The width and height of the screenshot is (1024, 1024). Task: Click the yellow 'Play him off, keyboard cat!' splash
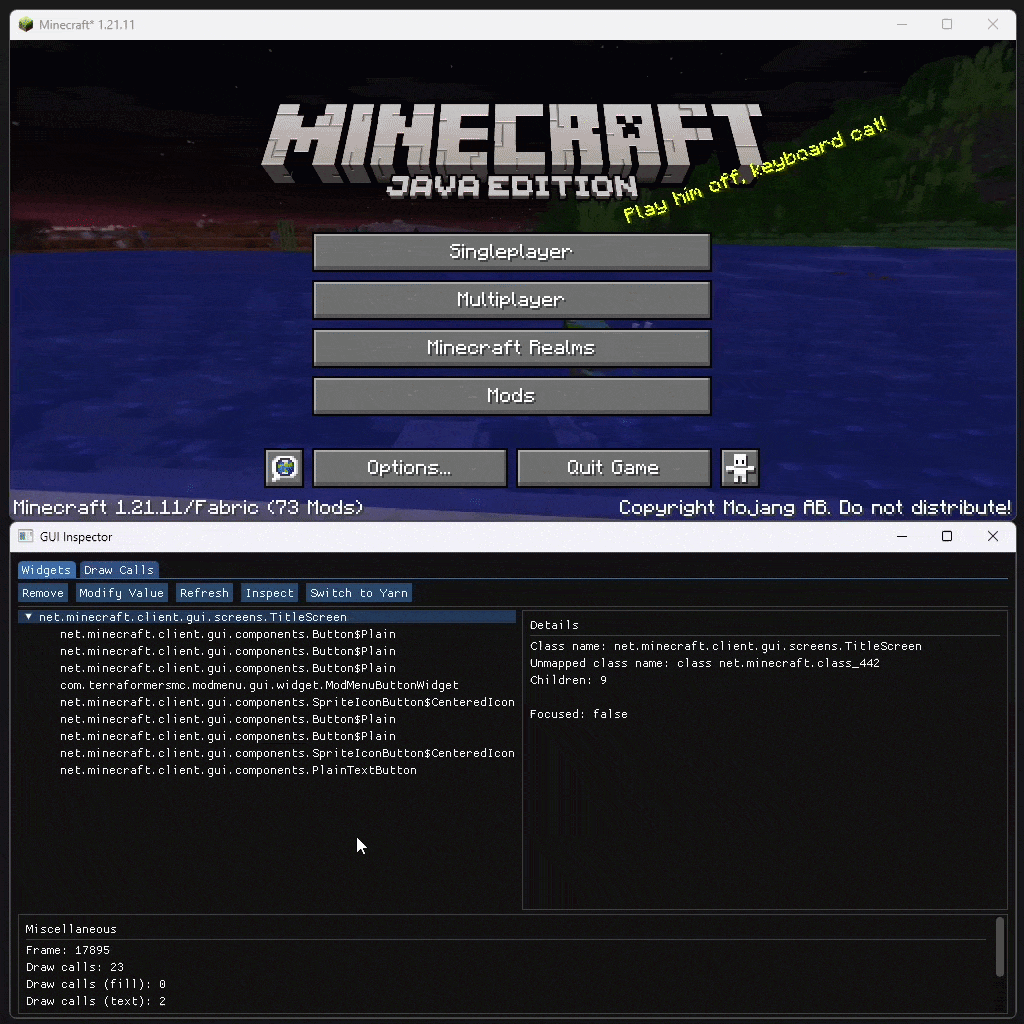click(x=755, y=169)
